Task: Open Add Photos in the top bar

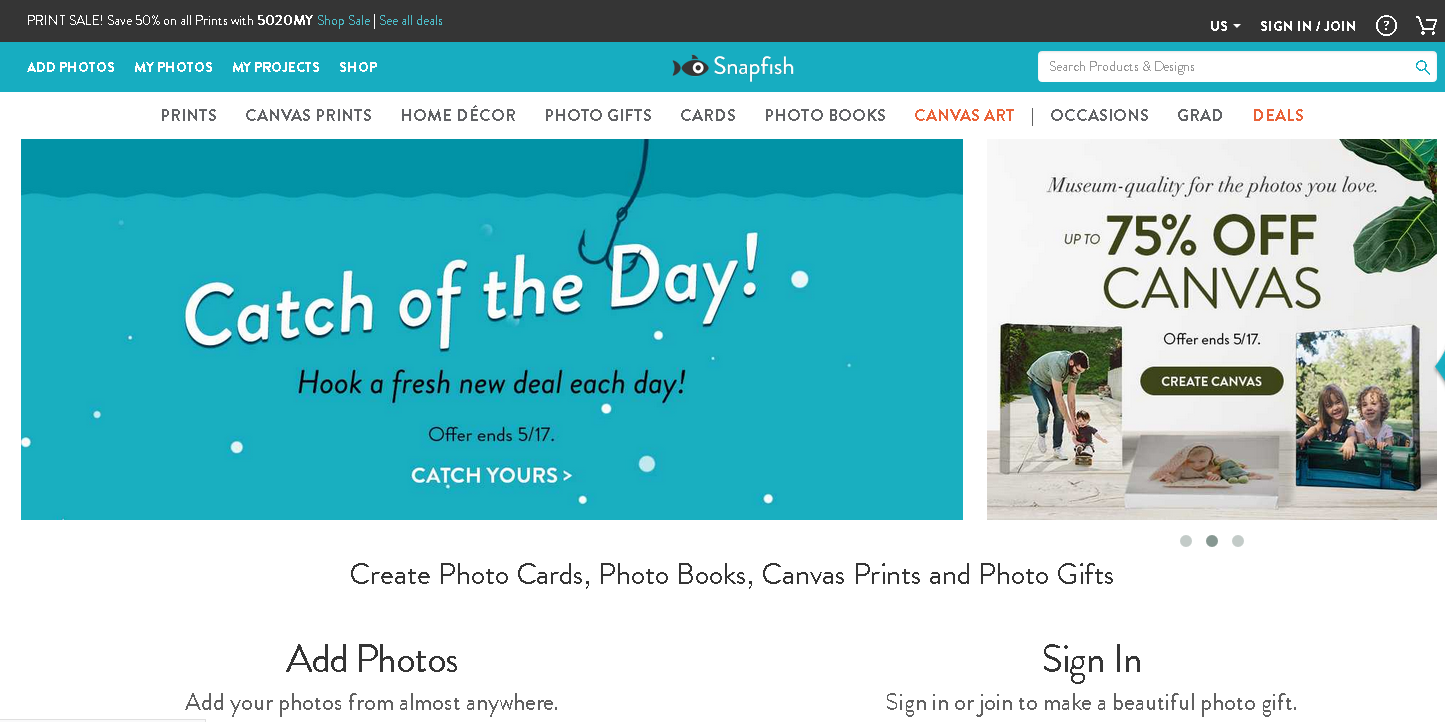Action: tap(71, 67)
